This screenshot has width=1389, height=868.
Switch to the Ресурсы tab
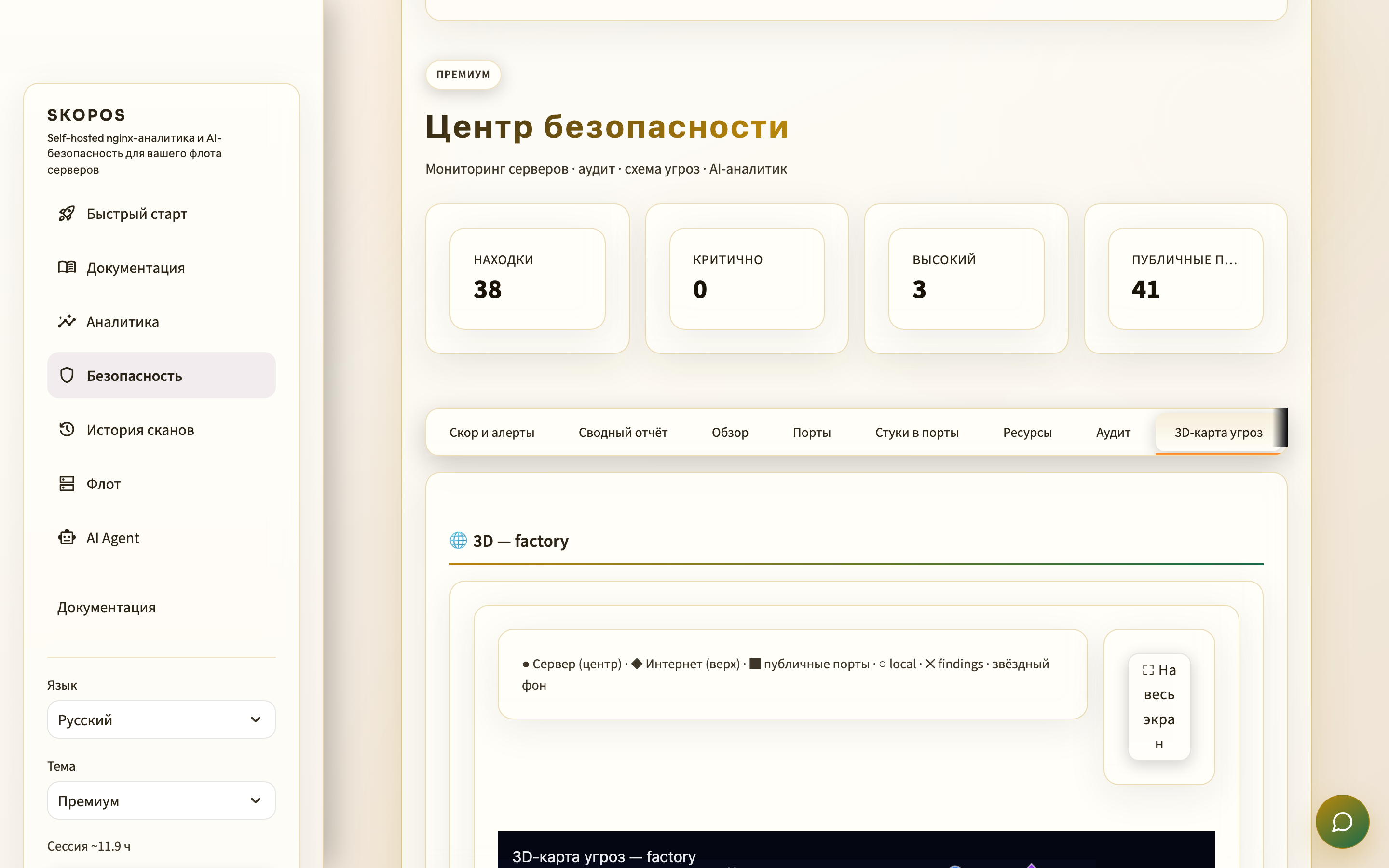coord(1027,432)
